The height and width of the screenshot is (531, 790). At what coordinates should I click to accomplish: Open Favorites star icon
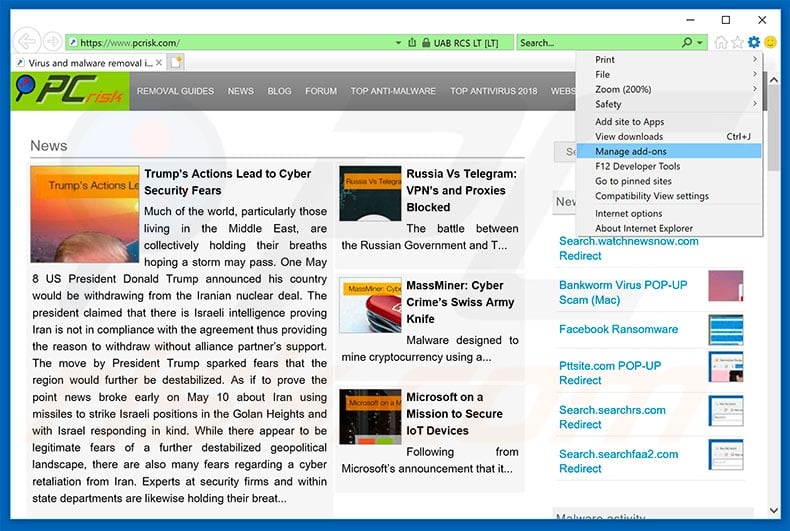point(737,42)
